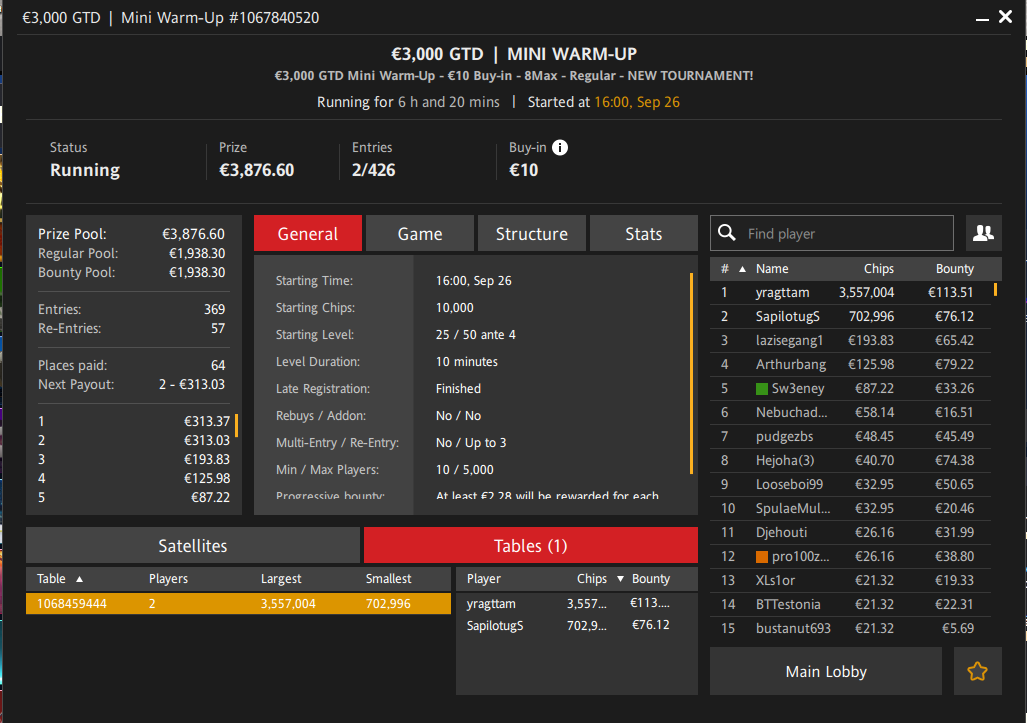Click green marker next to Sw3eney
1027x723 pixels.
(x=762, y=389)
